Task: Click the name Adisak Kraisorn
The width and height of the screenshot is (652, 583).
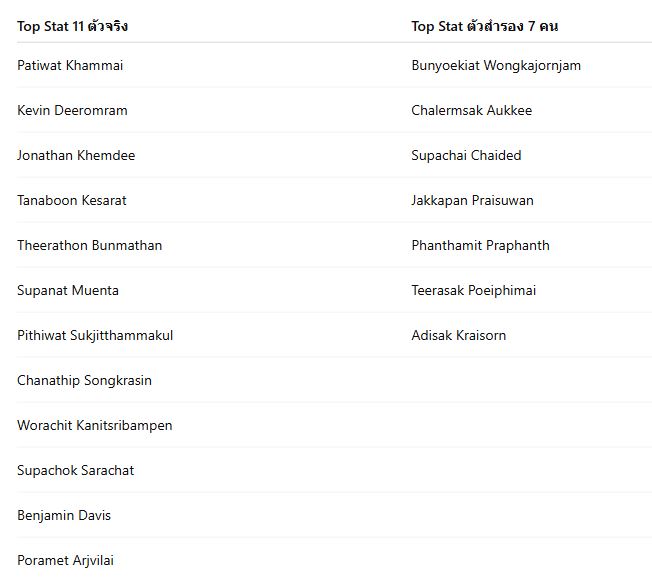Action: [x=459, y=335]
